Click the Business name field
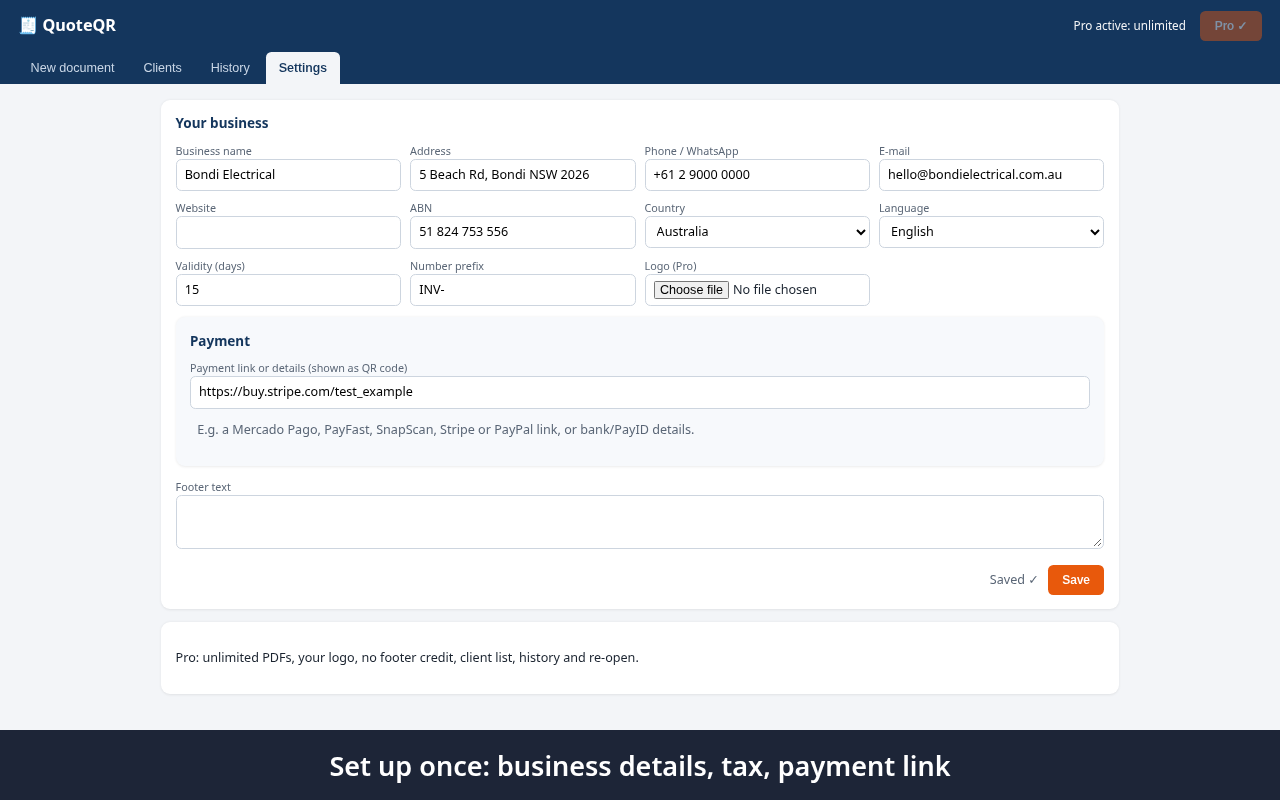Image resolution: width=1280 pixels, height=800 pixels. pyautogui.click(x=288, y=175)
